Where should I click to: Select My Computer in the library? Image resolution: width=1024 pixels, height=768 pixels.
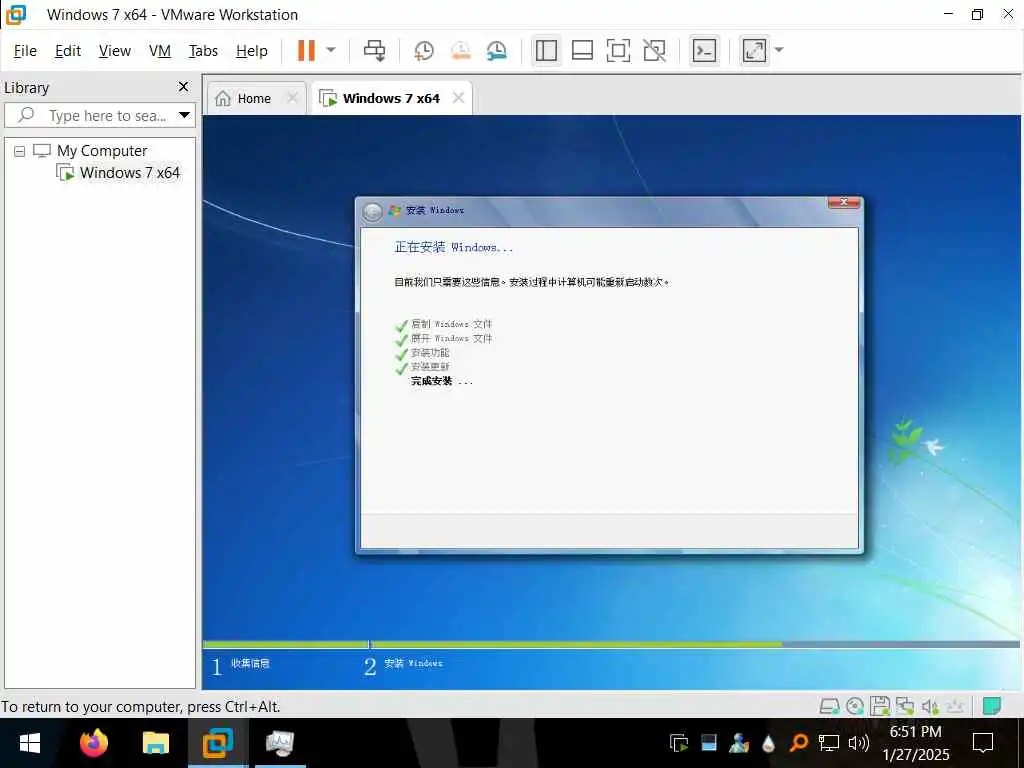click(x=102, y=151)
